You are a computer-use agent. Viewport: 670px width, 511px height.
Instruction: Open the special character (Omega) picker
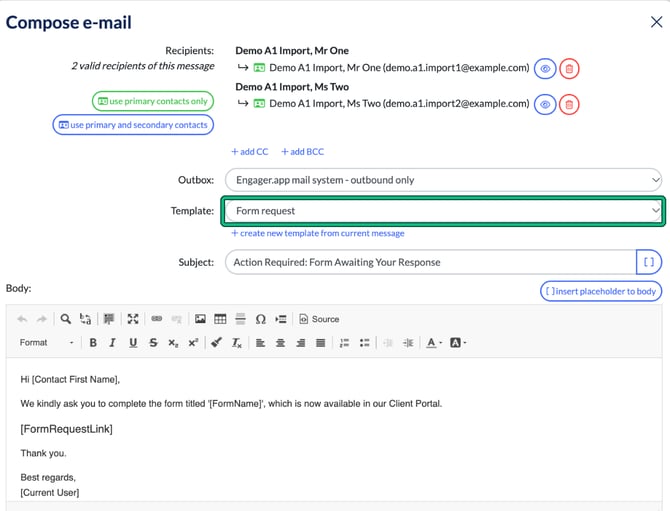coord(261,319)
